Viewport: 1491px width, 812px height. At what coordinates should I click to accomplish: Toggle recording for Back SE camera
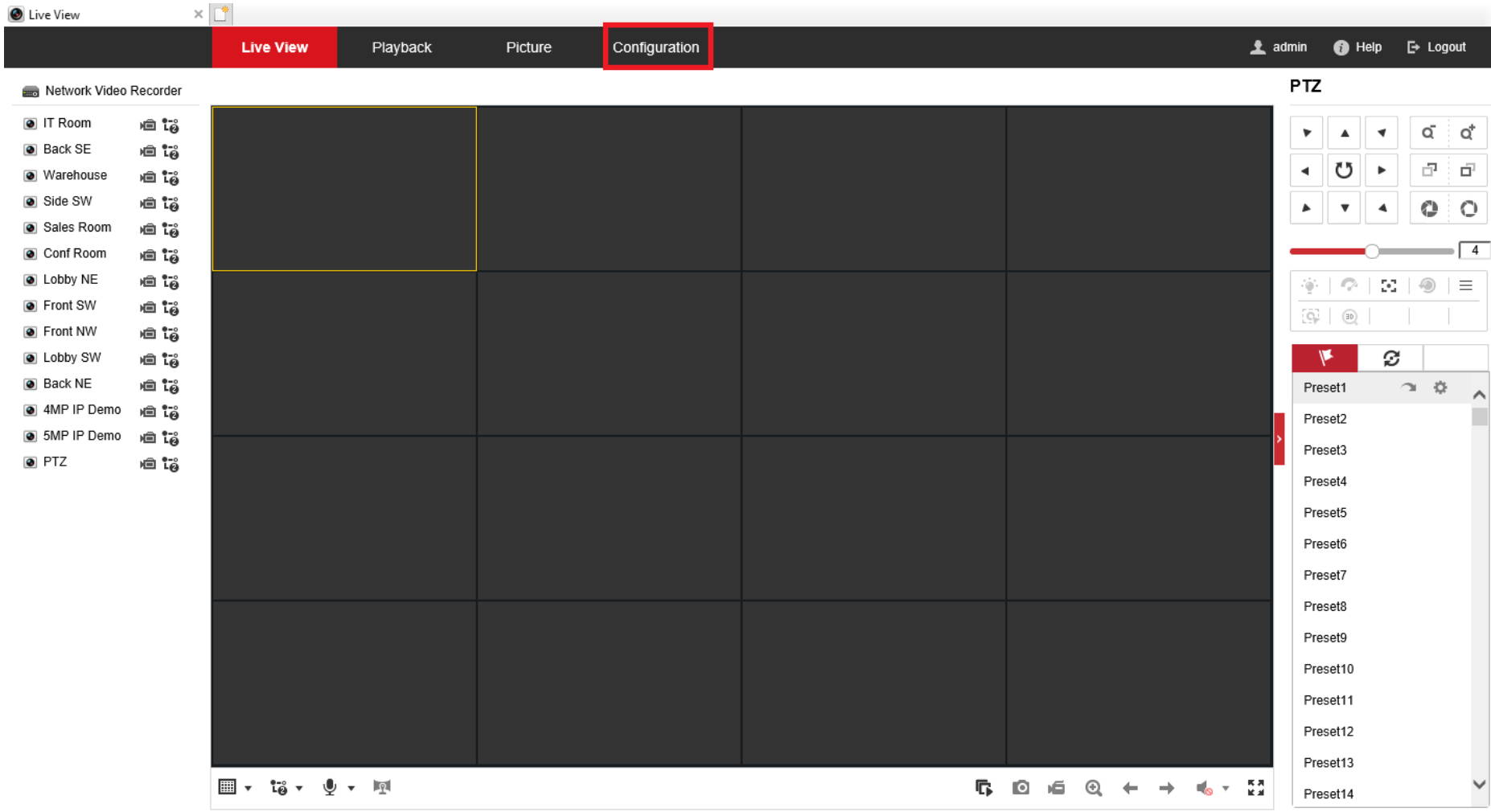click(x=147, y=151)
